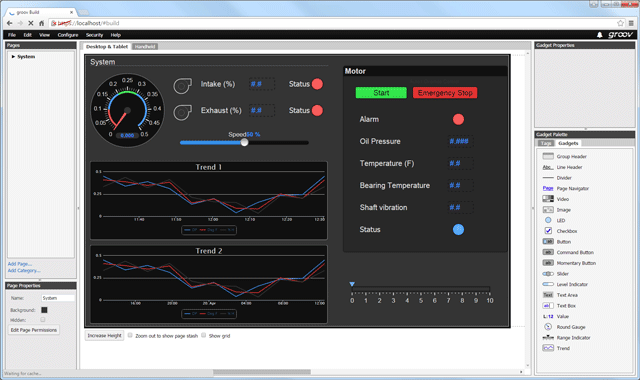Pick the LED gadget in palette
The width and height of the screenshot is (640, 380).
coord(554,220)
